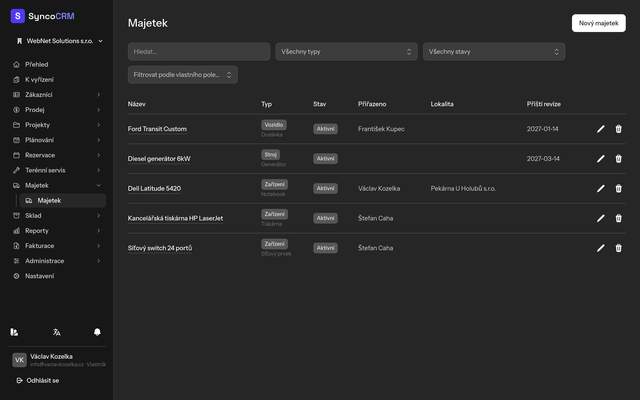Viewport: 640px width, 400px height.
Task: Open Dell Latitude 5420 link
Action: point(154,189)
